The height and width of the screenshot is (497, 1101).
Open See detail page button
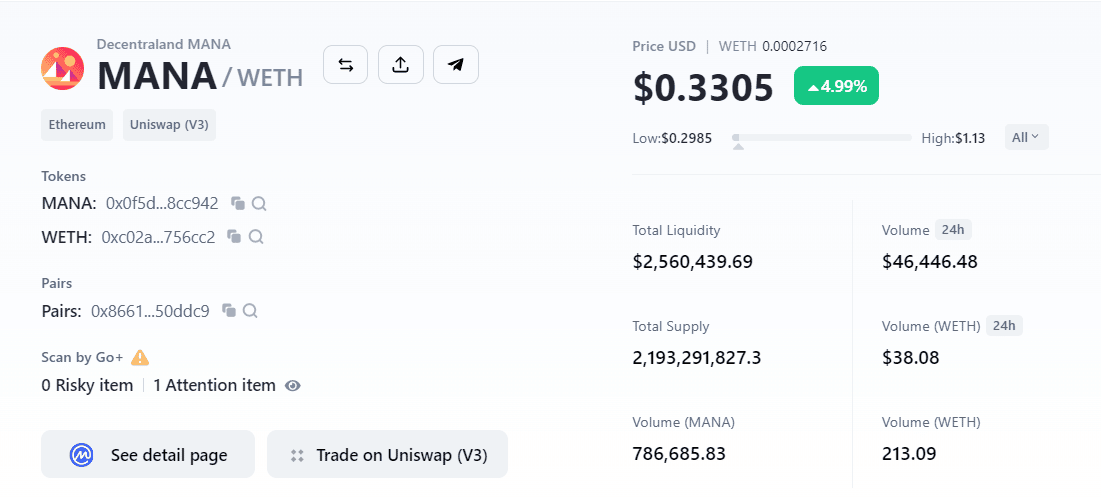click(x=148, y=455)
